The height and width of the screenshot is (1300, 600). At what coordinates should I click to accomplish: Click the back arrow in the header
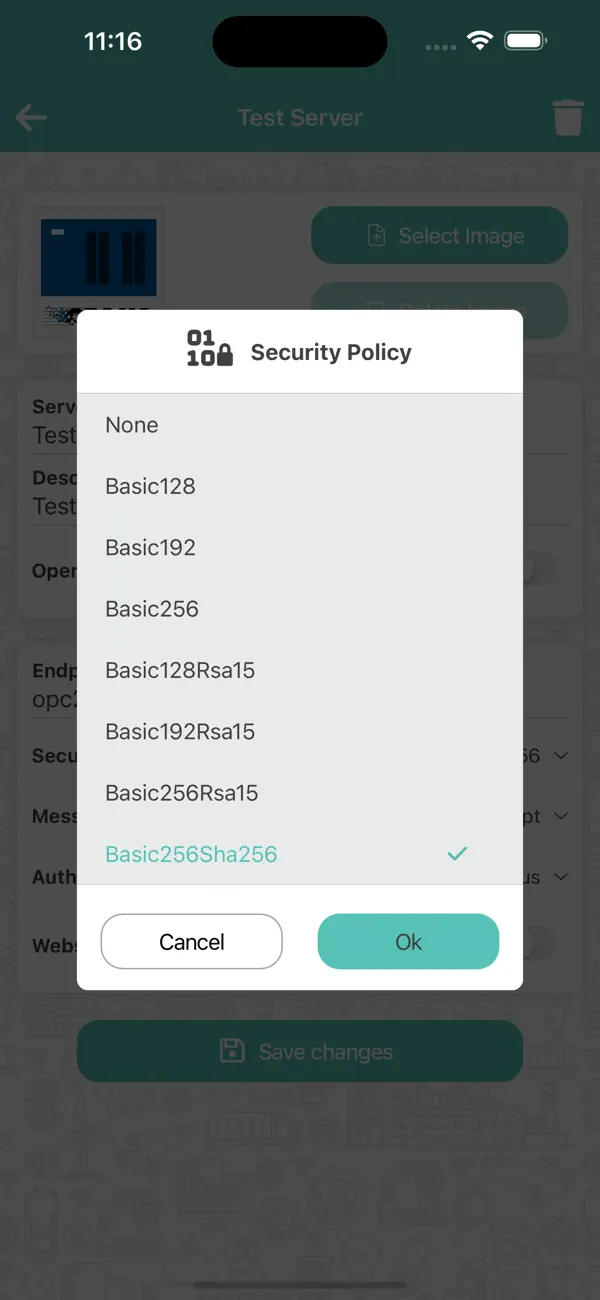(30, 117)
